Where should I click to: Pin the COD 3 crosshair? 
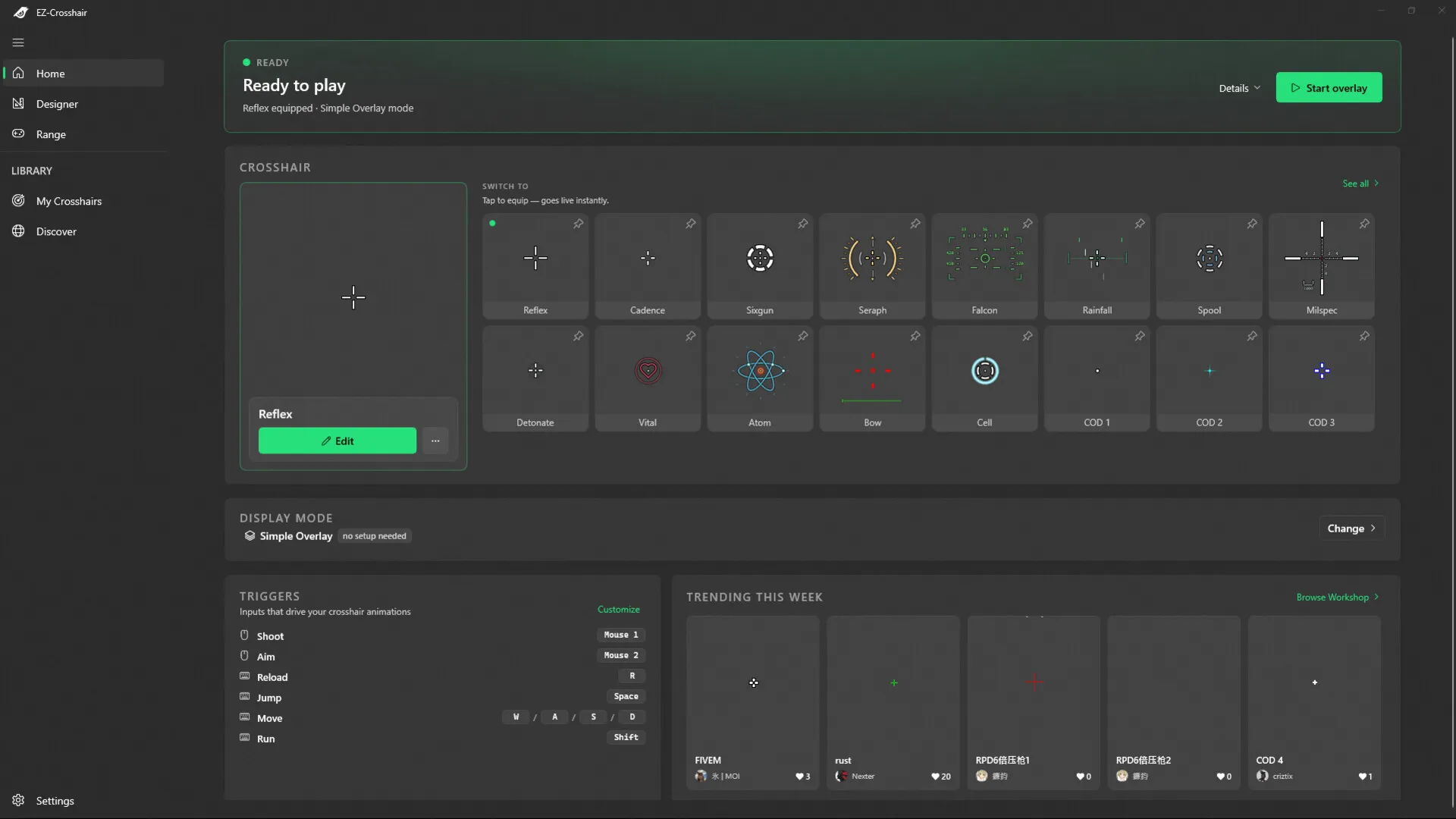[x=1363, y=336]
